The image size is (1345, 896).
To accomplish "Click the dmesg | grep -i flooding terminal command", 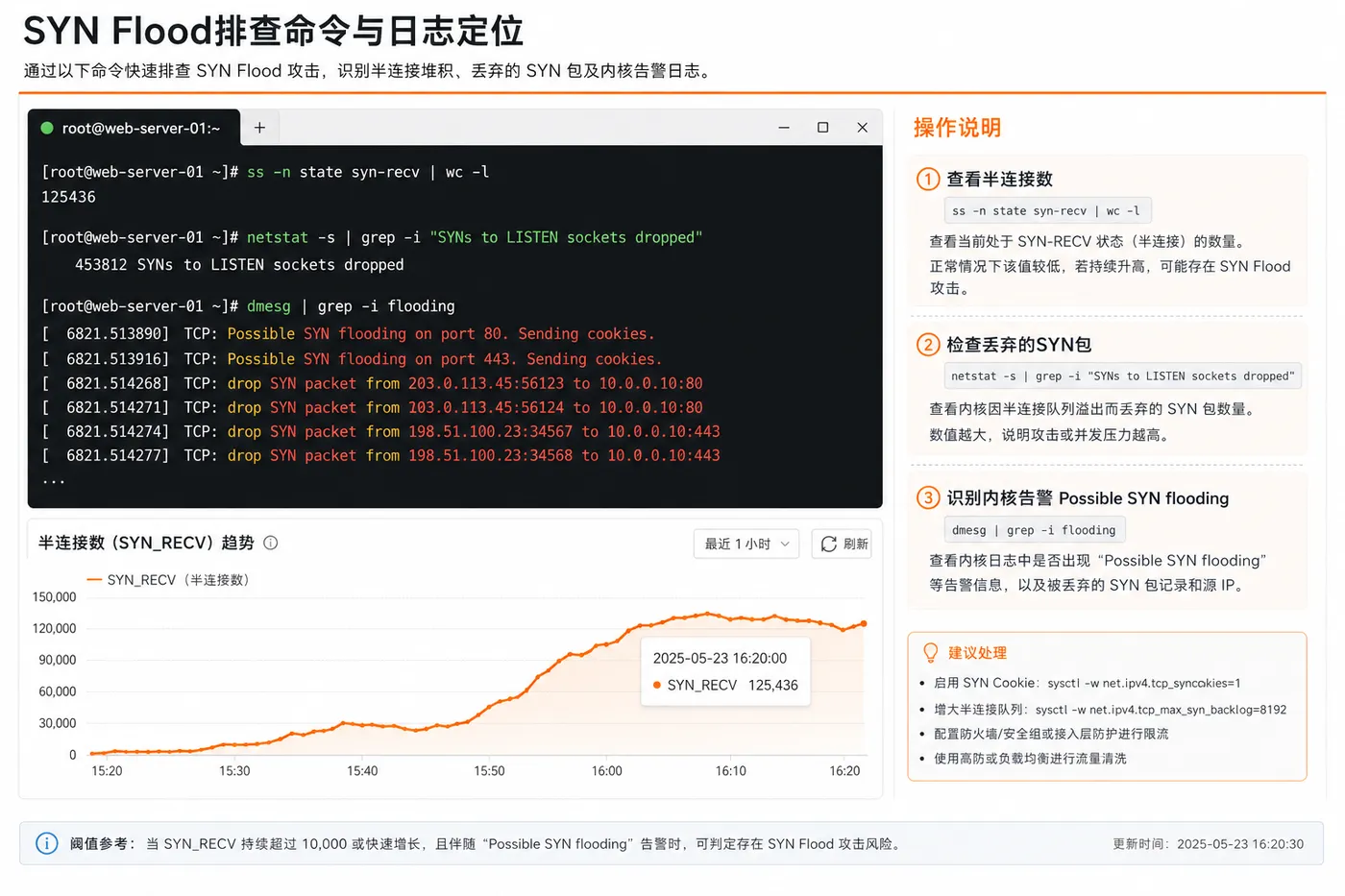I will pyautogui.click(x=351, y=306).
